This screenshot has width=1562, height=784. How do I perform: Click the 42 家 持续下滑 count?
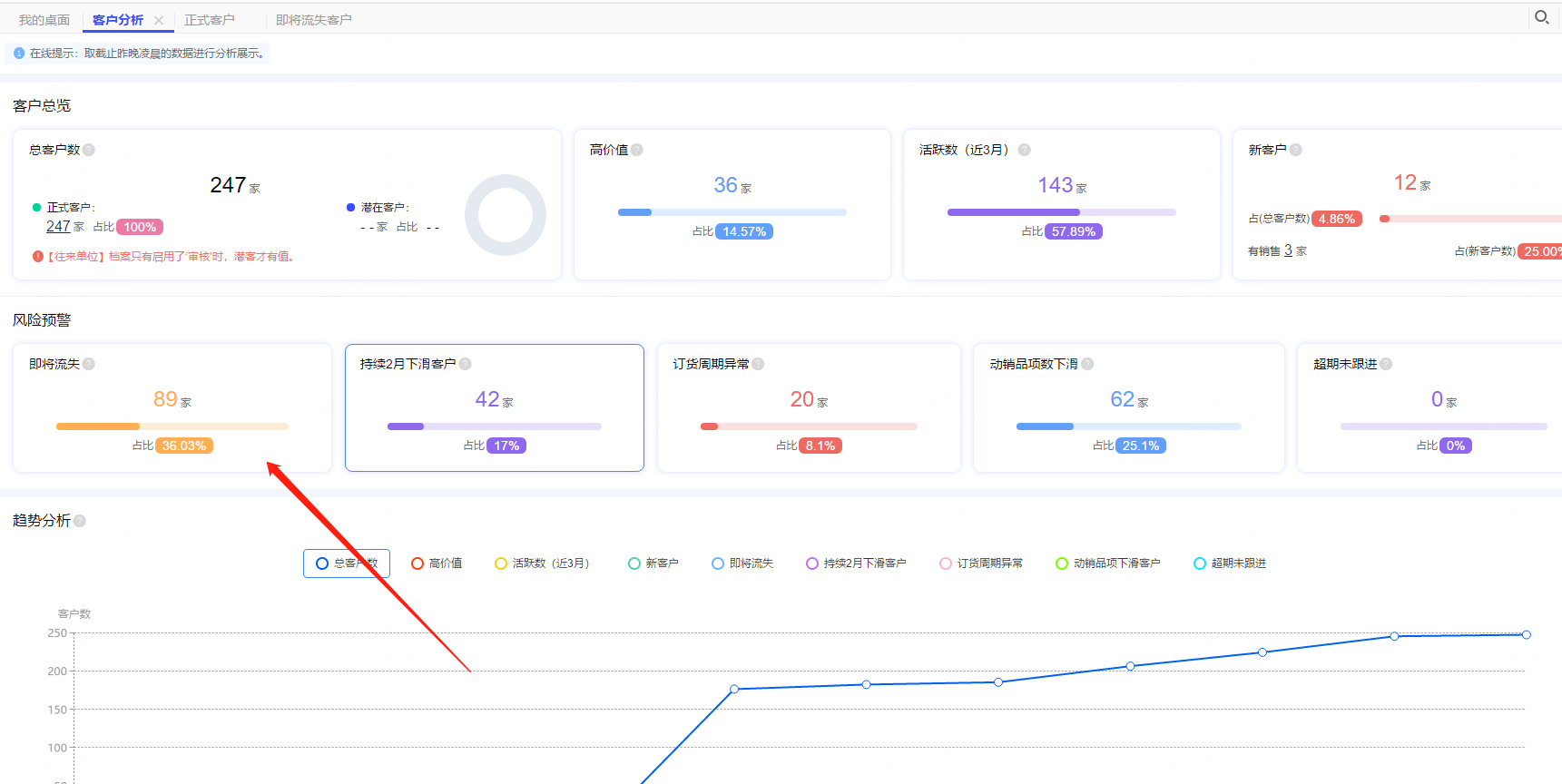coord(494,399)
